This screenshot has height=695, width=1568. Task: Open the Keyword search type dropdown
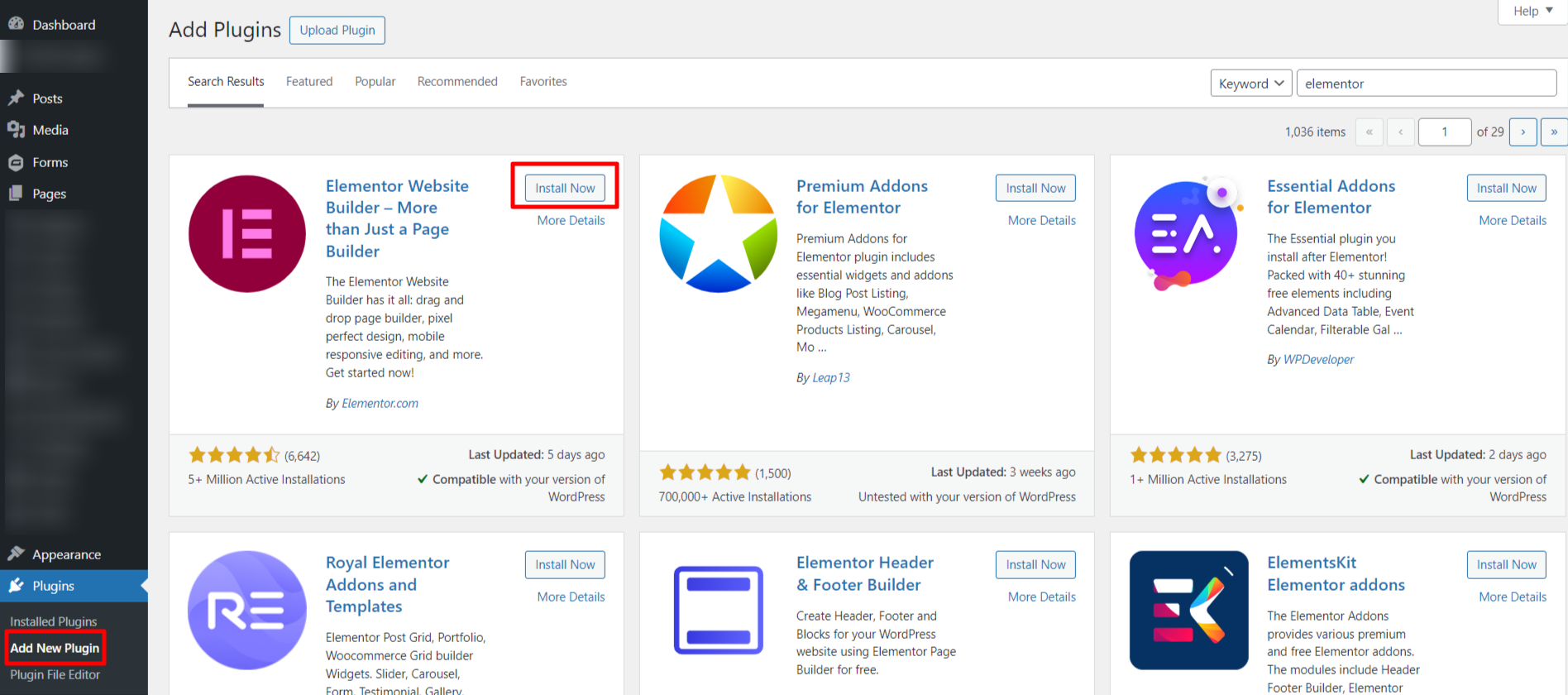1251,83
